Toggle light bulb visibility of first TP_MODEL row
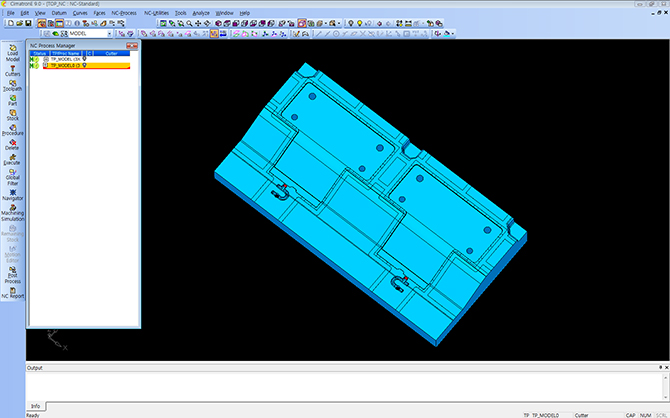 pyautogui.click(x=84, y=59)
